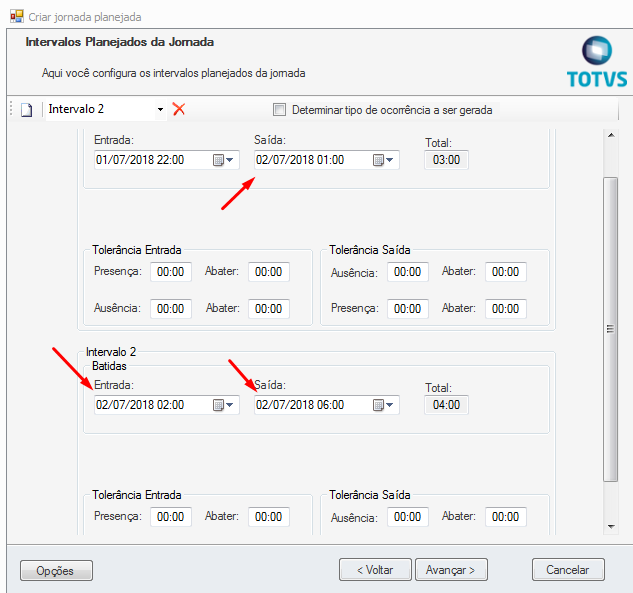The width and height of the screenshot is (633, 593).
Task: Click the toolbar grip handle
Action: point(11,109)
